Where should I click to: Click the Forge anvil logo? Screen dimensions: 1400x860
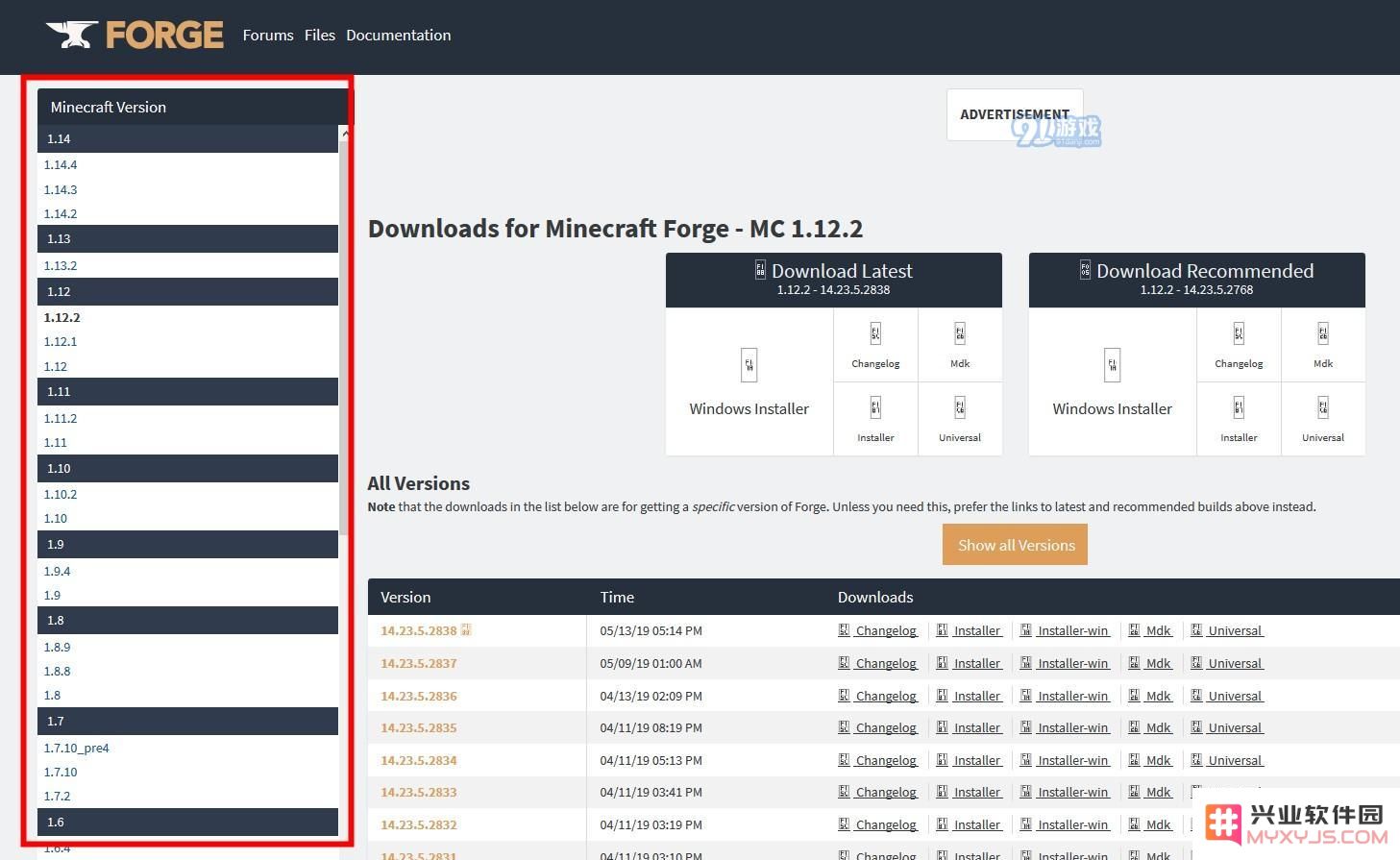click(135, 35)
